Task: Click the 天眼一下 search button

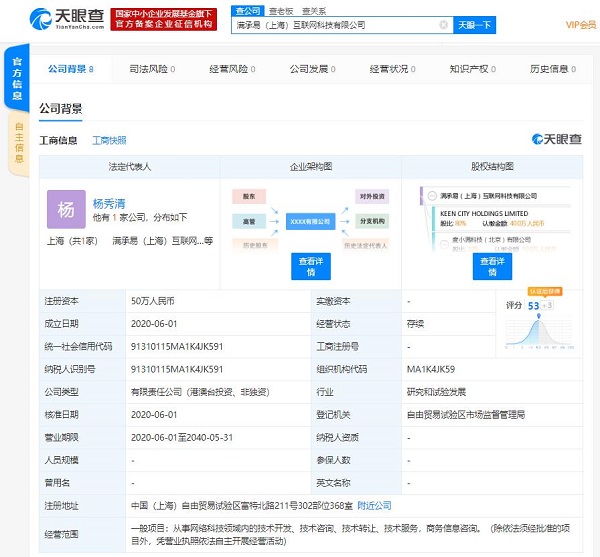Action: 474,25
